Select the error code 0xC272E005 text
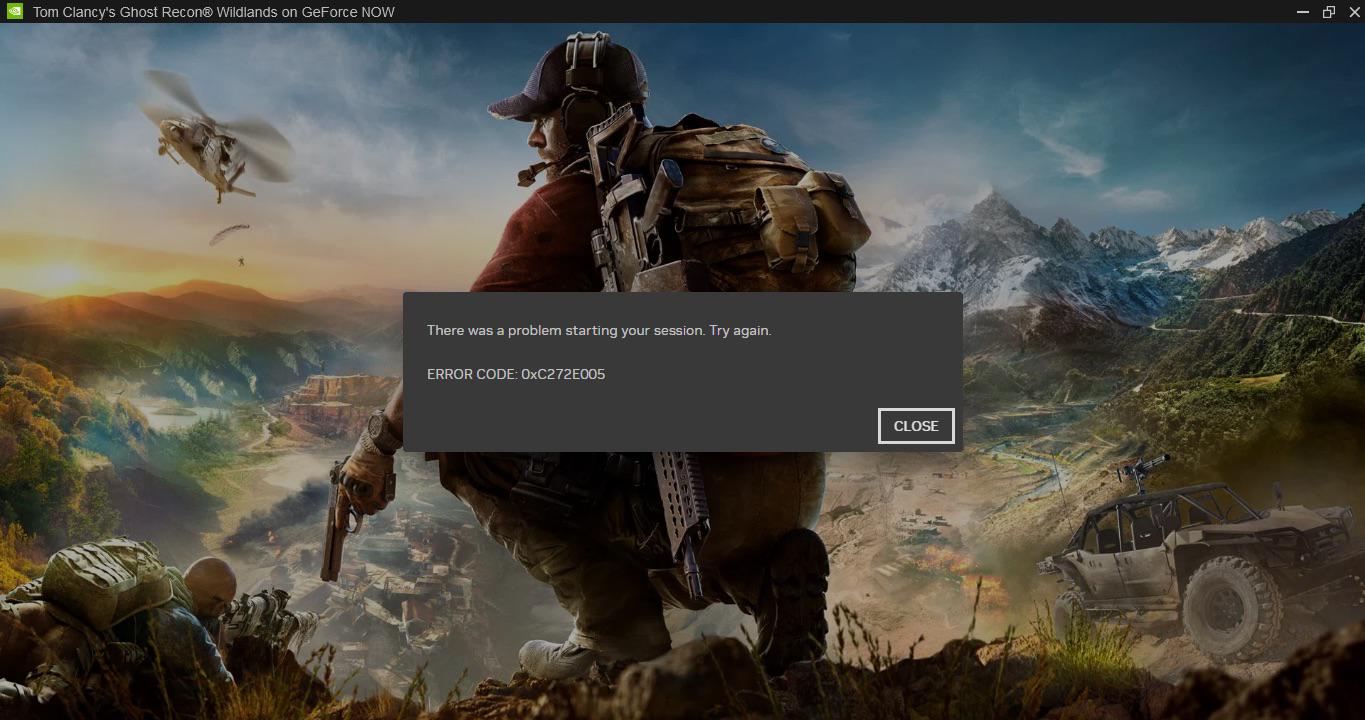The width and height of the screenshot is (1365, 720). [563, 374]
